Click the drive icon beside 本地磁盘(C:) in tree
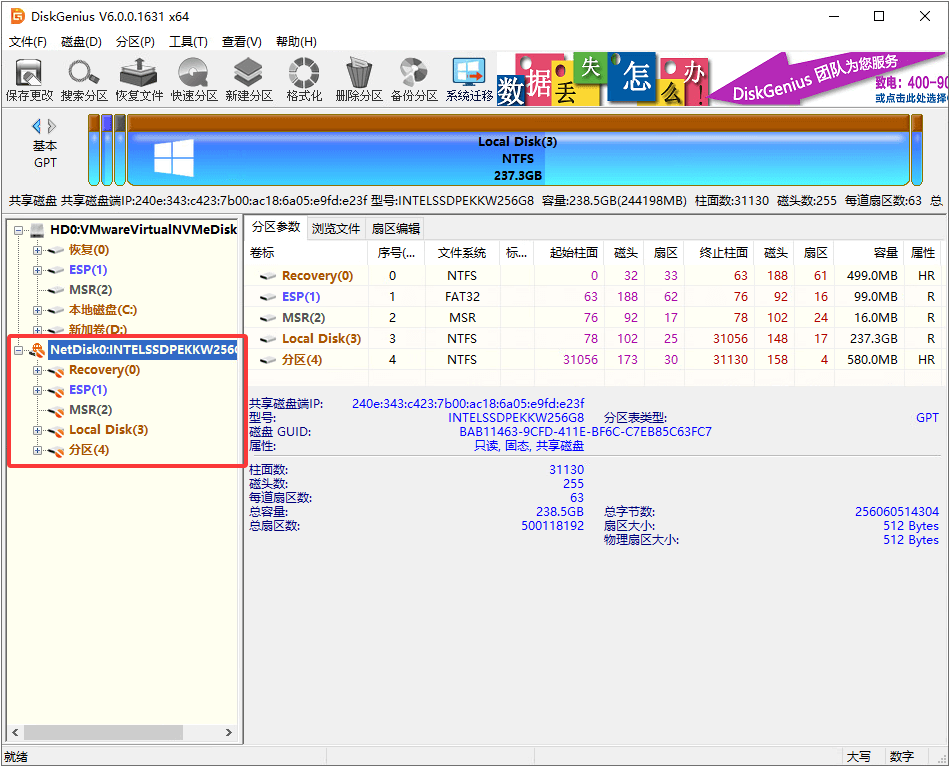950x767 pixels. [x=56, y=310]
